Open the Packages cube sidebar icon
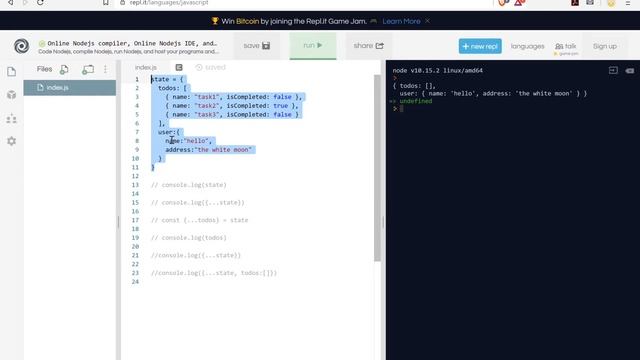Screen dimensions: 640x360 (11, 95)
